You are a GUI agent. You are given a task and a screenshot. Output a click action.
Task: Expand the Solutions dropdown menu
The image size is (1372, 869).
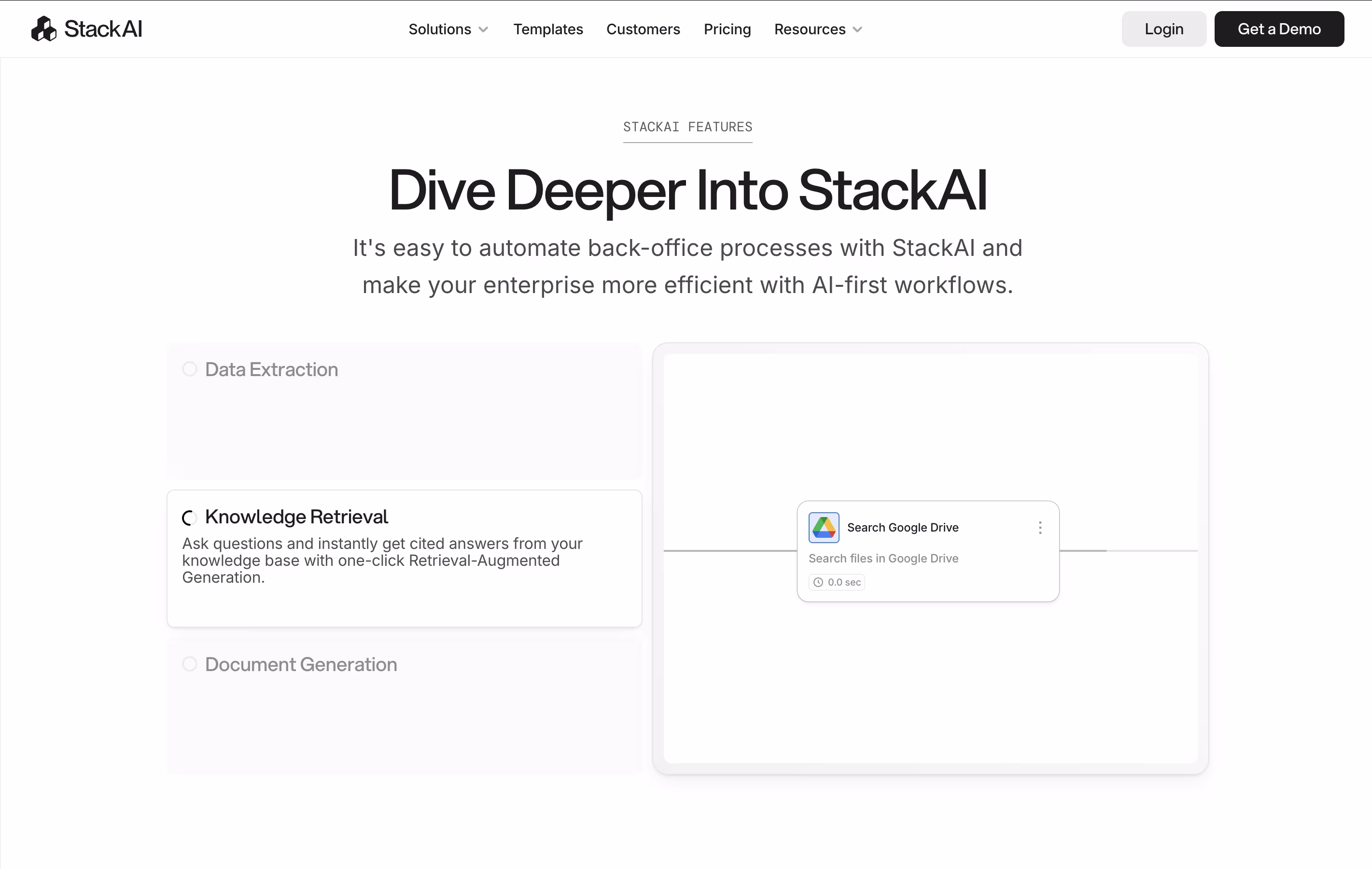[439, 29]
